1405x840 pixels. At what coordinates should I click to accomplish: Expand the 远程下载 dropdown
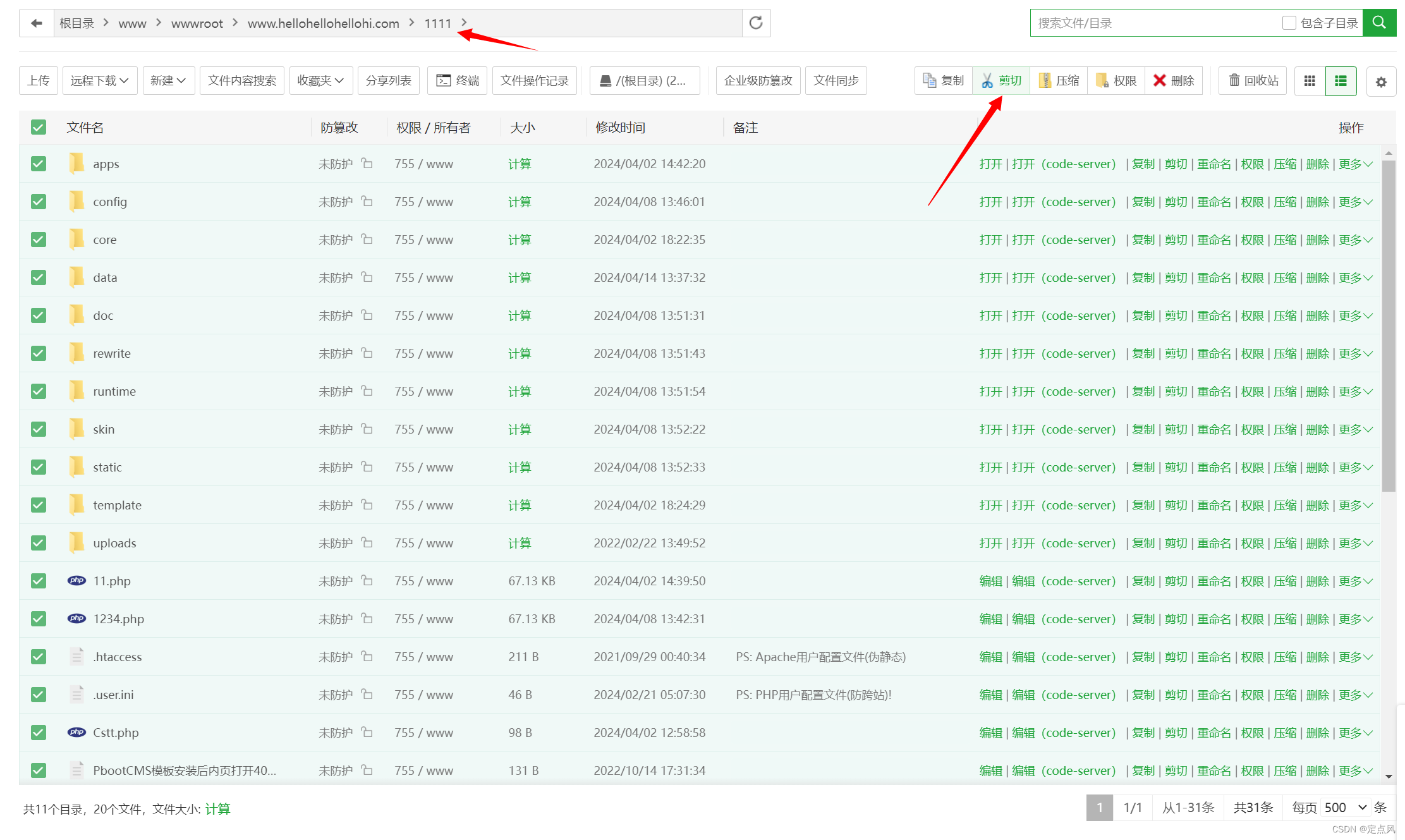100,81
